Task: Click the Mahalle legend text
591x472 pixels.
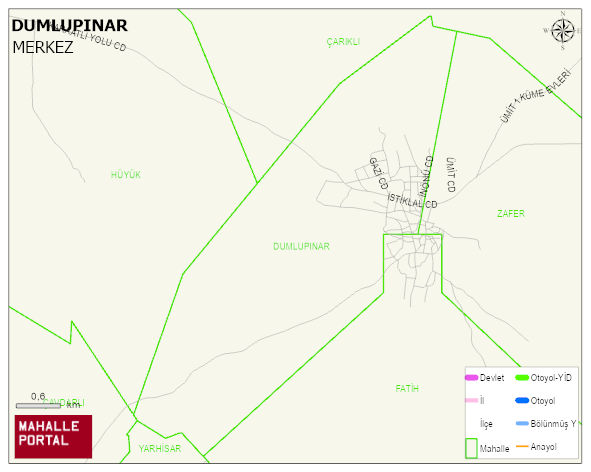Action: pyautogui.click(x=495, y=449)
